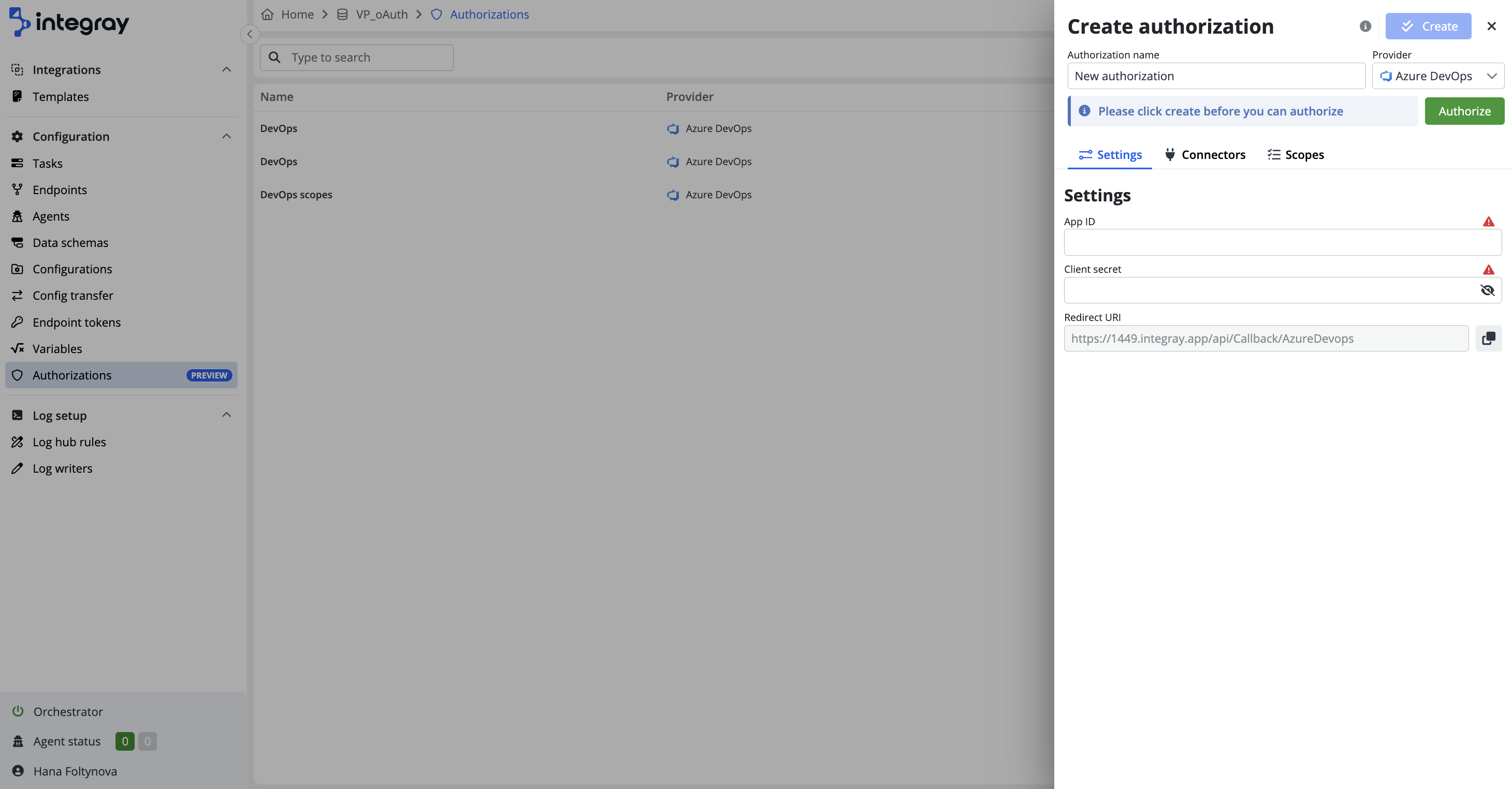The height and width of the screenshot is (789, 1512).
Task: Copy the Redirect URI to clipboard
Action: [1489, 338]
